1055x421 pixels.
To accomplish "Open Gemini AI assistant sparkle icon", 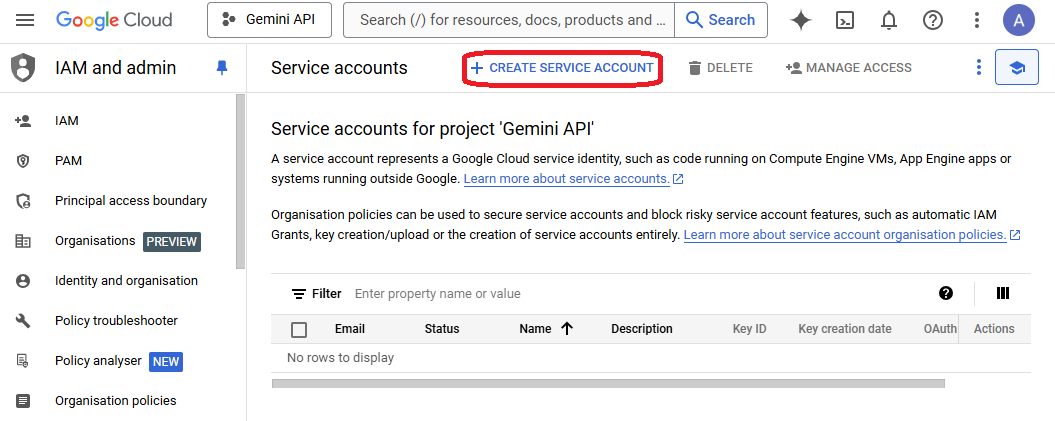I will tap(800, 20).
